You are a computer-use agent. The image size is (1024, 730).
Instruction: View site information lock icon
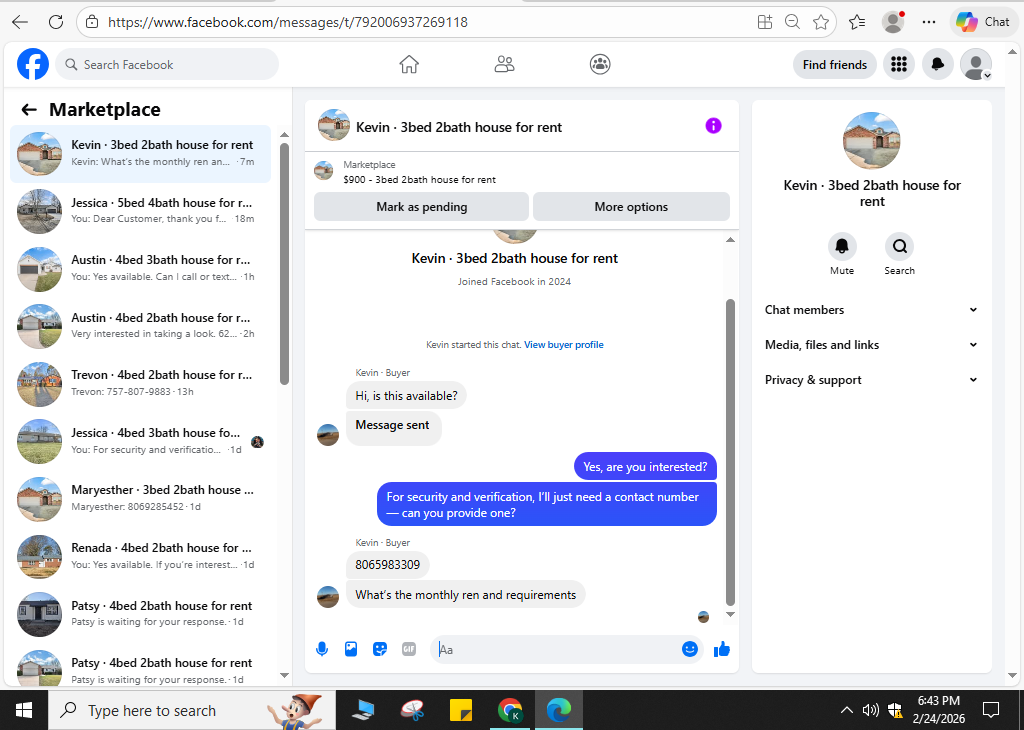click(93, 22)
